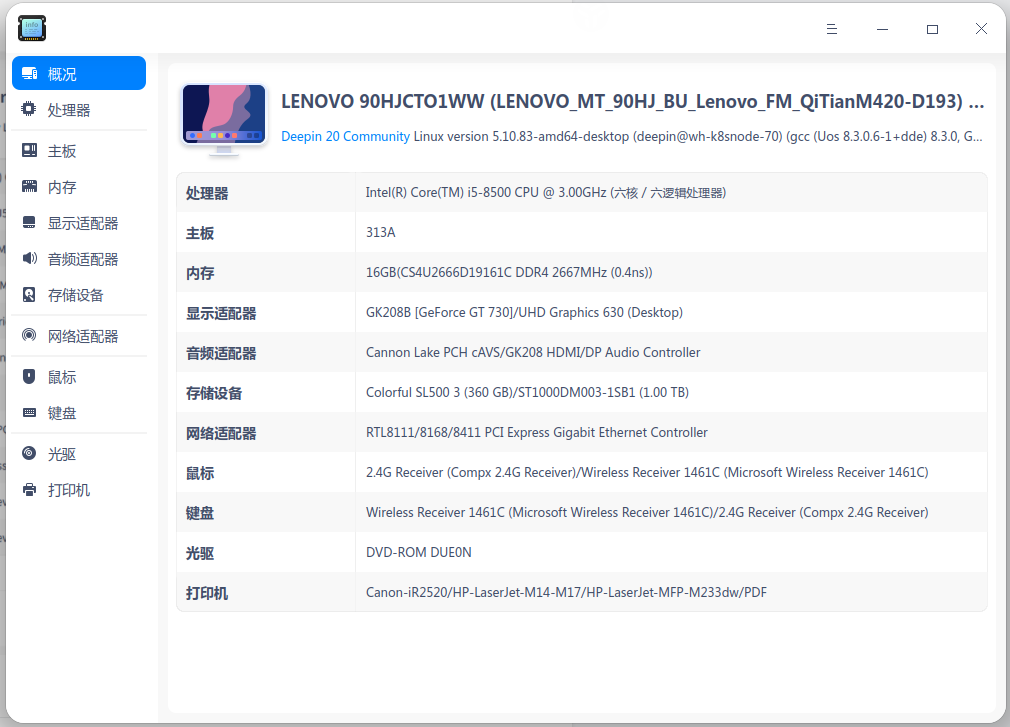Select the Colorful SL500 storage value
This screenshot has width=1010, height=727.
pos(527,392)
